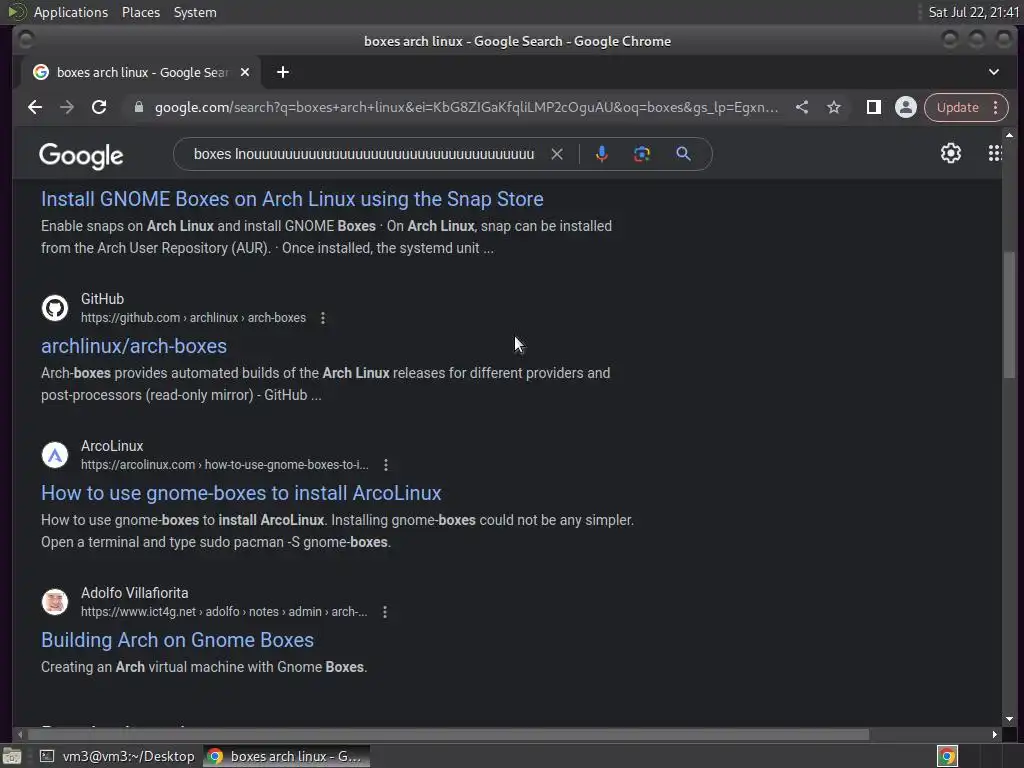The width and height of the screenshot is (1024, 768).
Task: Click the vertical scrollbar thumb
Action: click(1010, 315)
